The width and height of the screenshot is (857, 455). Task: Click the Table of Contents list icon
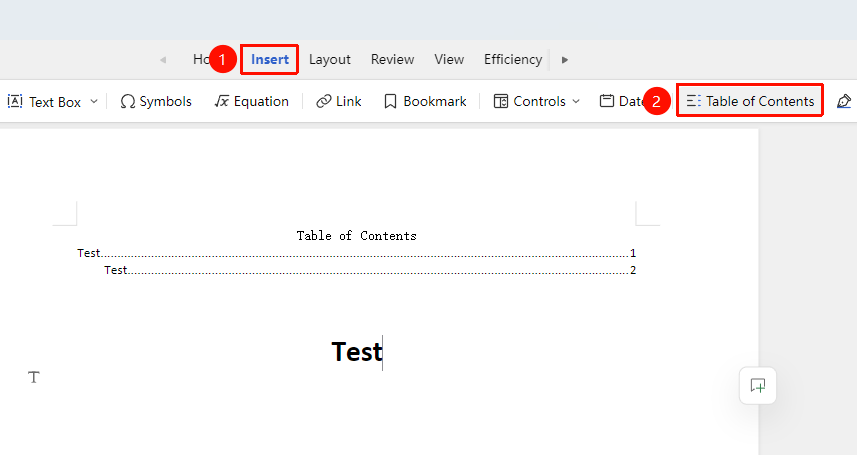pos(694,101)
